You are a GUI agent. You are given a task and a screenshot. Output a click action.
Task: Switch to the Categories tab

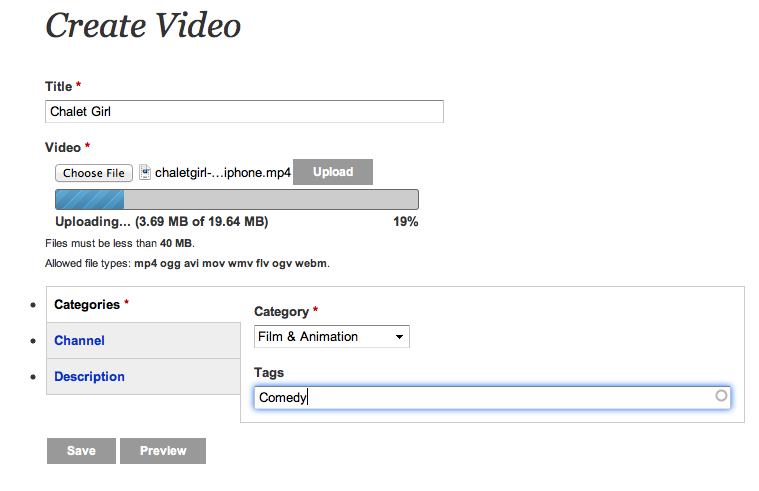tap(91, 304)
